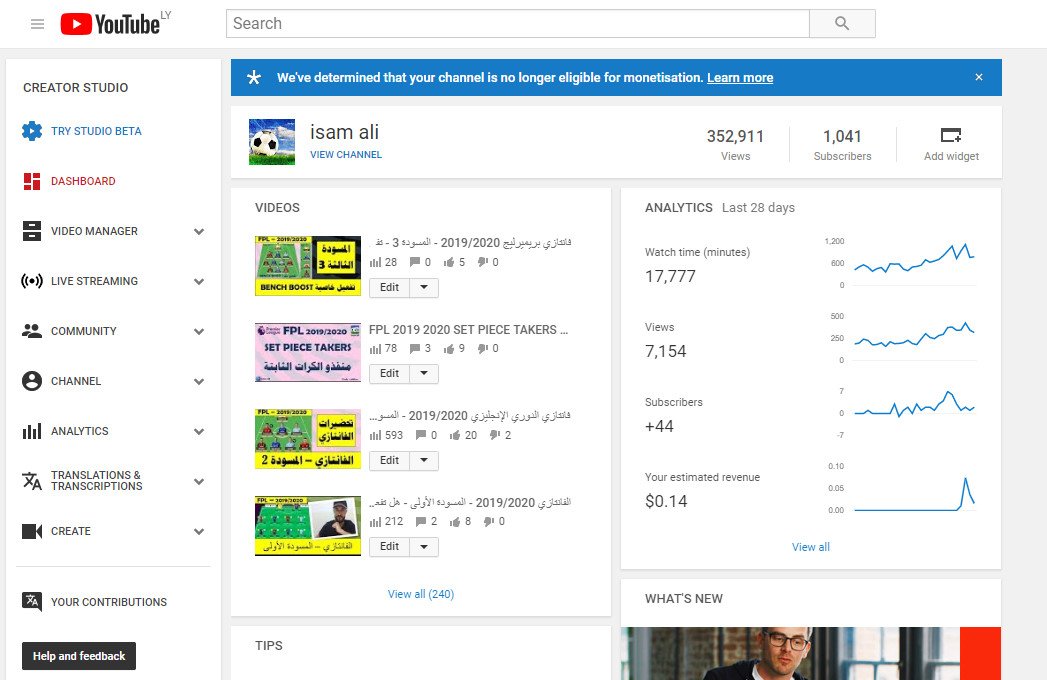The width and height of the screenshot is (1047, 680).
Task: Open Community menu item
Action: coord(83,331)
